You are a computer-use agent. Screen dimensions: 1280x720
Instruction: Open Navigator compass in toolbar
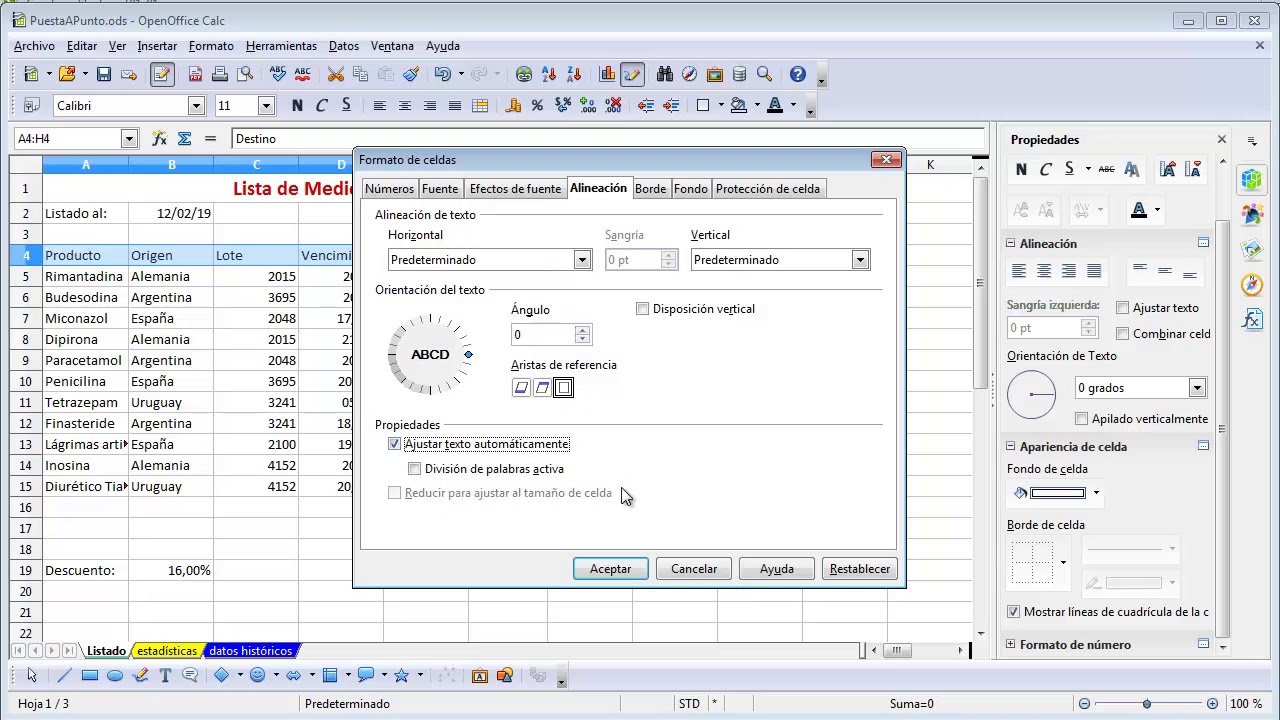pos(690,74)
